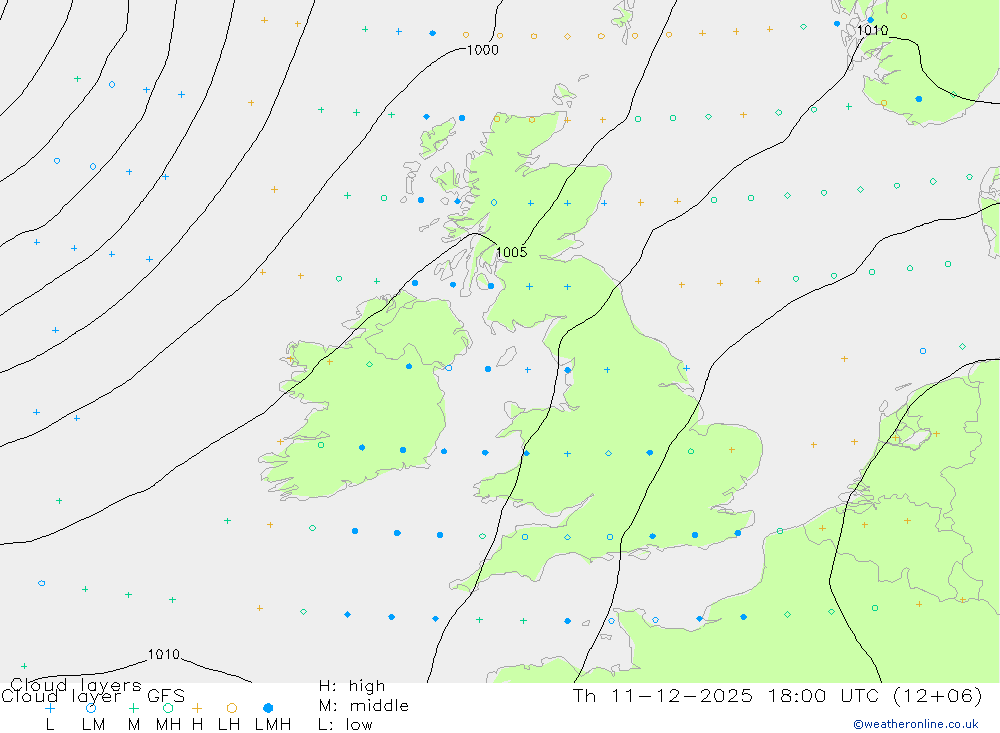Click the blue open circle LM legend symbol
The image size is (1000, 733).
[91, 708]
